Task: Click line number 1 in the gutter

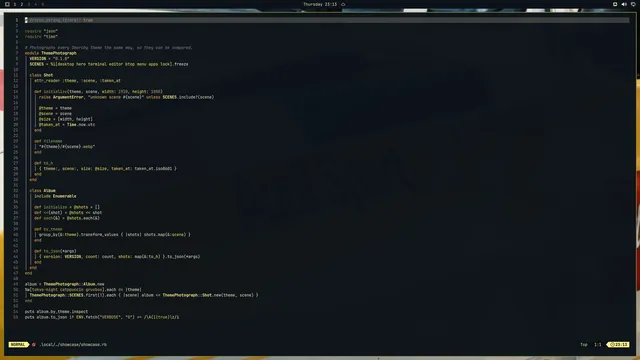Action: point(17,20)
